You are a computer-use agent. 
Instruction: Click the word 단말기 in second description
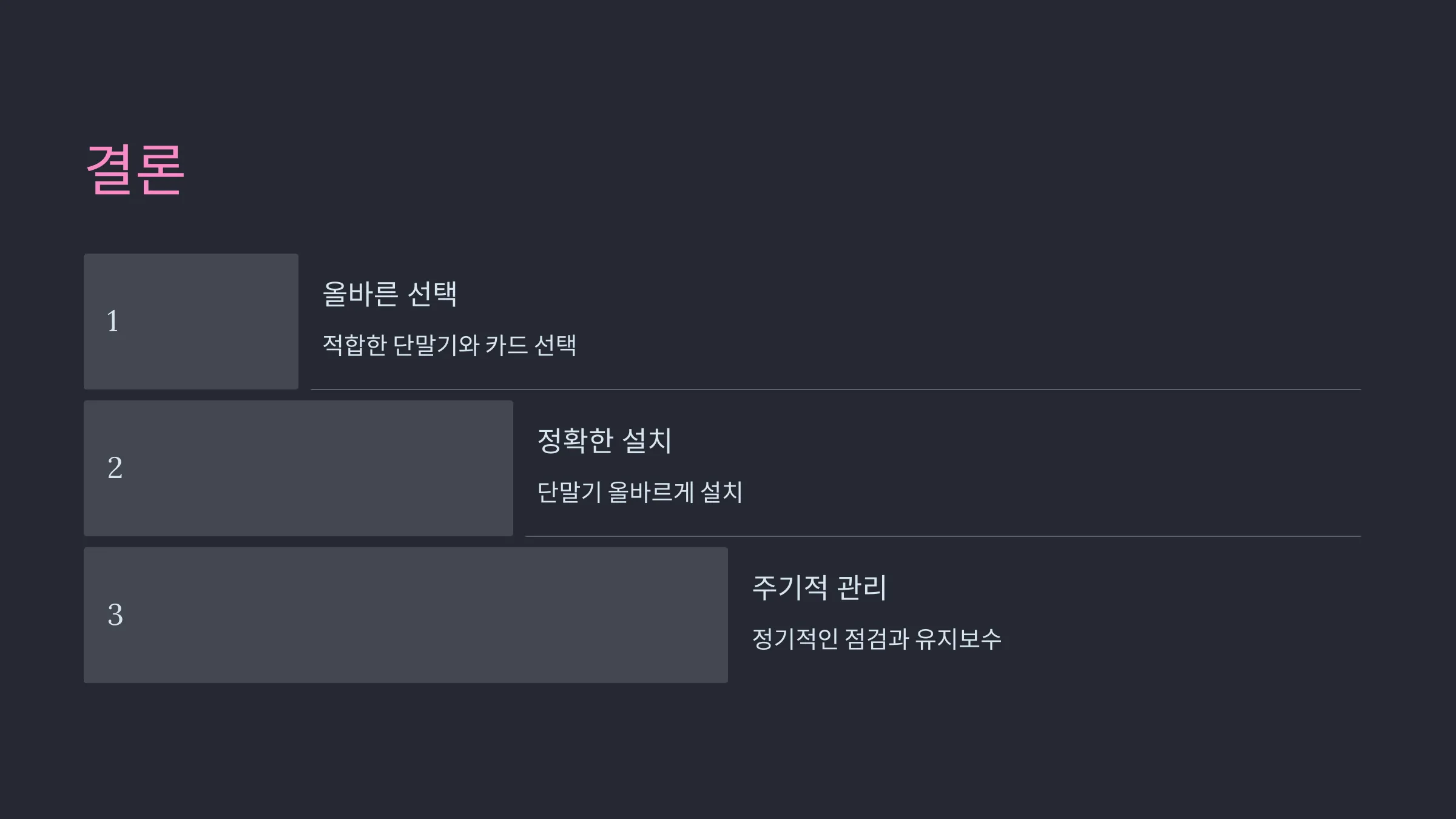click(569, 491)
